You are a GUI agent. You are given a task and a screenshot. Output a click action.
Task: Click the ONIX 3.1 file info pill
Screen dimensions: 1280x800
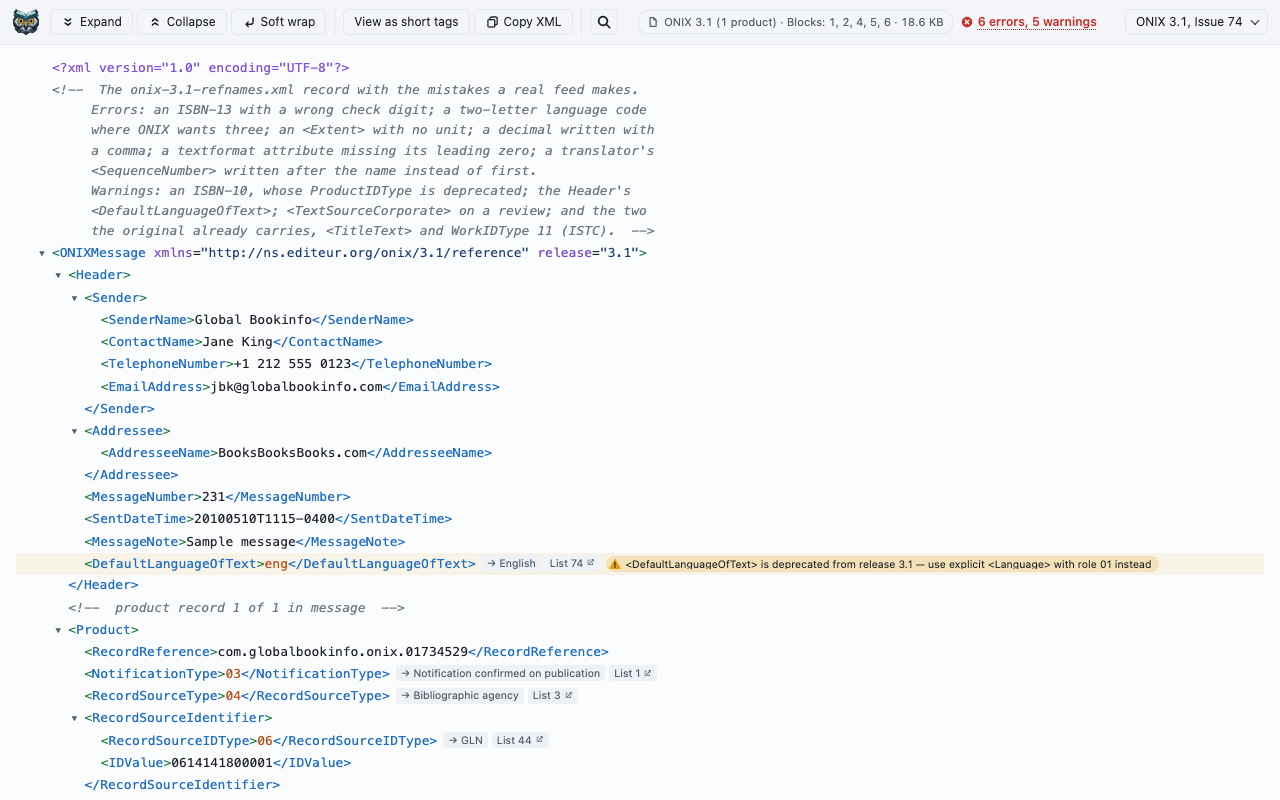(795, 22)
